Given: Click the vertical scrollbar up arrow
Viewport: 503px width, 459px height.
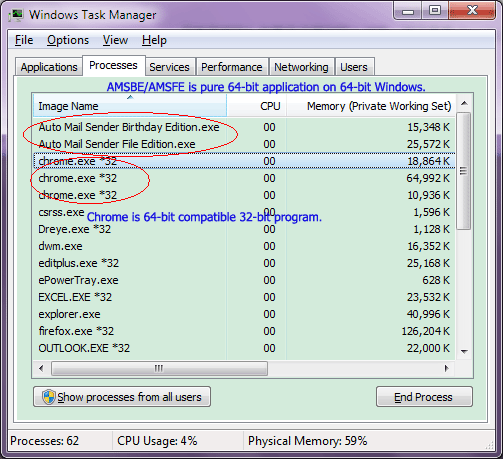Looking at the screenshot, I should tap(464, 103).
